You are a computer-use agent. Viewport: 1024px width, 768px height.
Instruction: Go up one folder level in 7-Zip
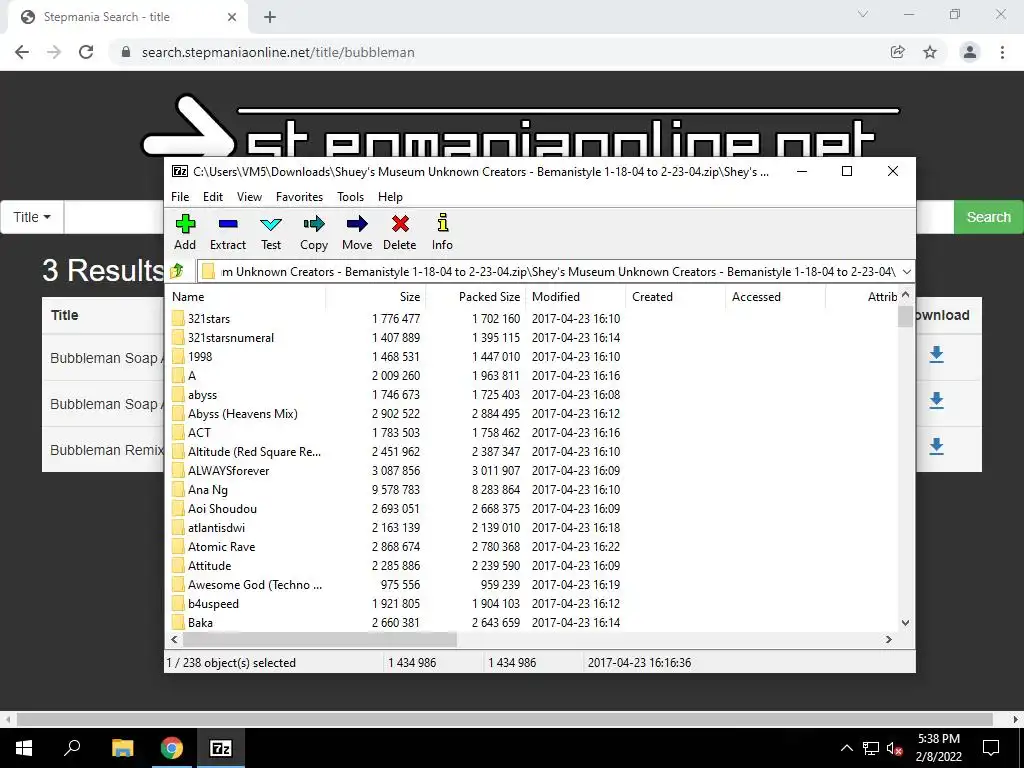177,271
